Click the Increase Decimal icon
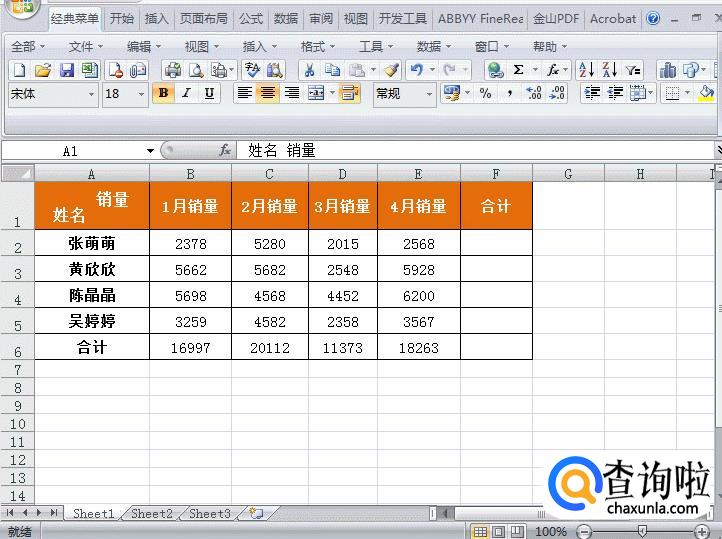This screenshot has width=722, height=539. click(534, 94)
